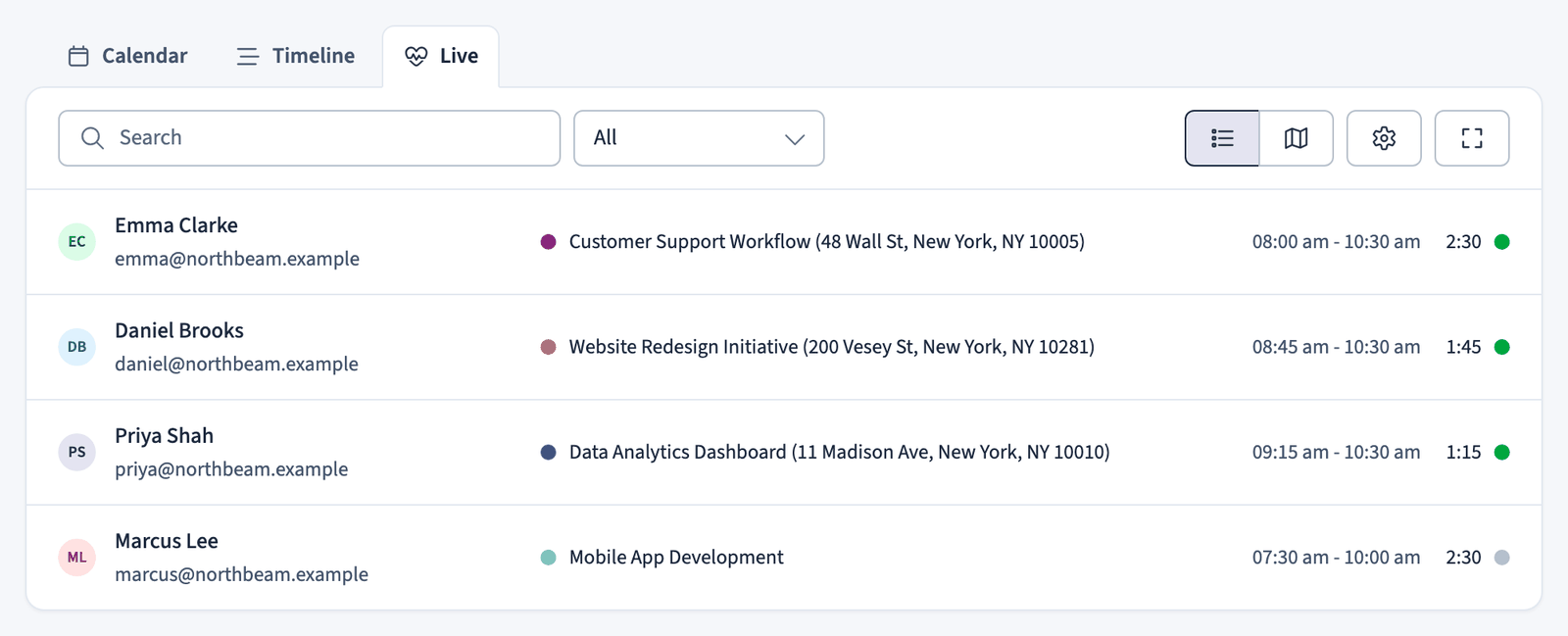Click the rose dot for Website Redesign Initiative
Image resolution: width=1568 pixels, height=636 pixels.
(x=549, y=347)
